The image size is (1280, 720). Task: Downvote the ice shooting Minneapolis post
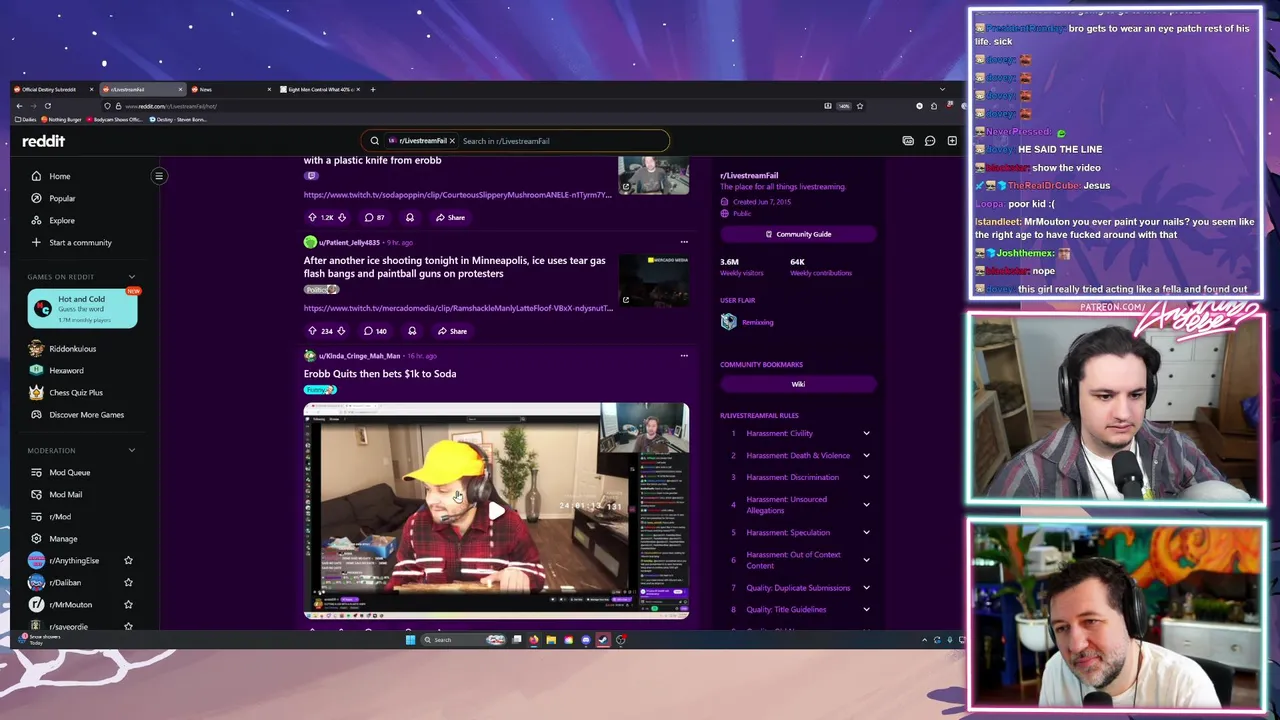[x=341, y=331]
